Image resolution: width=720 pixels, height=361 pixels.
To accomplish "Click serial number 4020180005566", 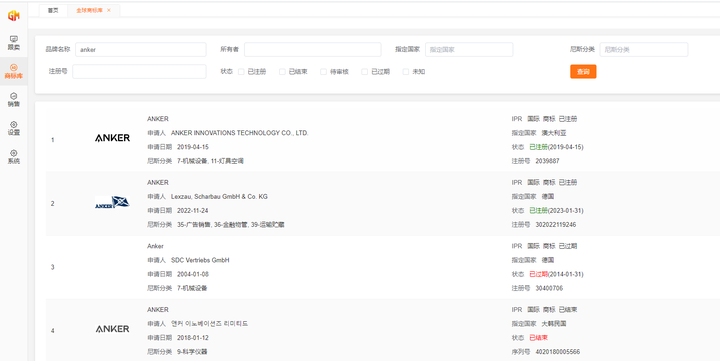I will pyautogui.click(x=557, y=352).
